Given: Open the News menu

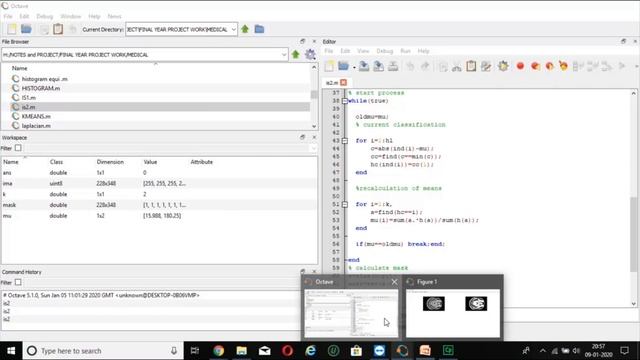Looking at the screenshot, I should point(114,16).
